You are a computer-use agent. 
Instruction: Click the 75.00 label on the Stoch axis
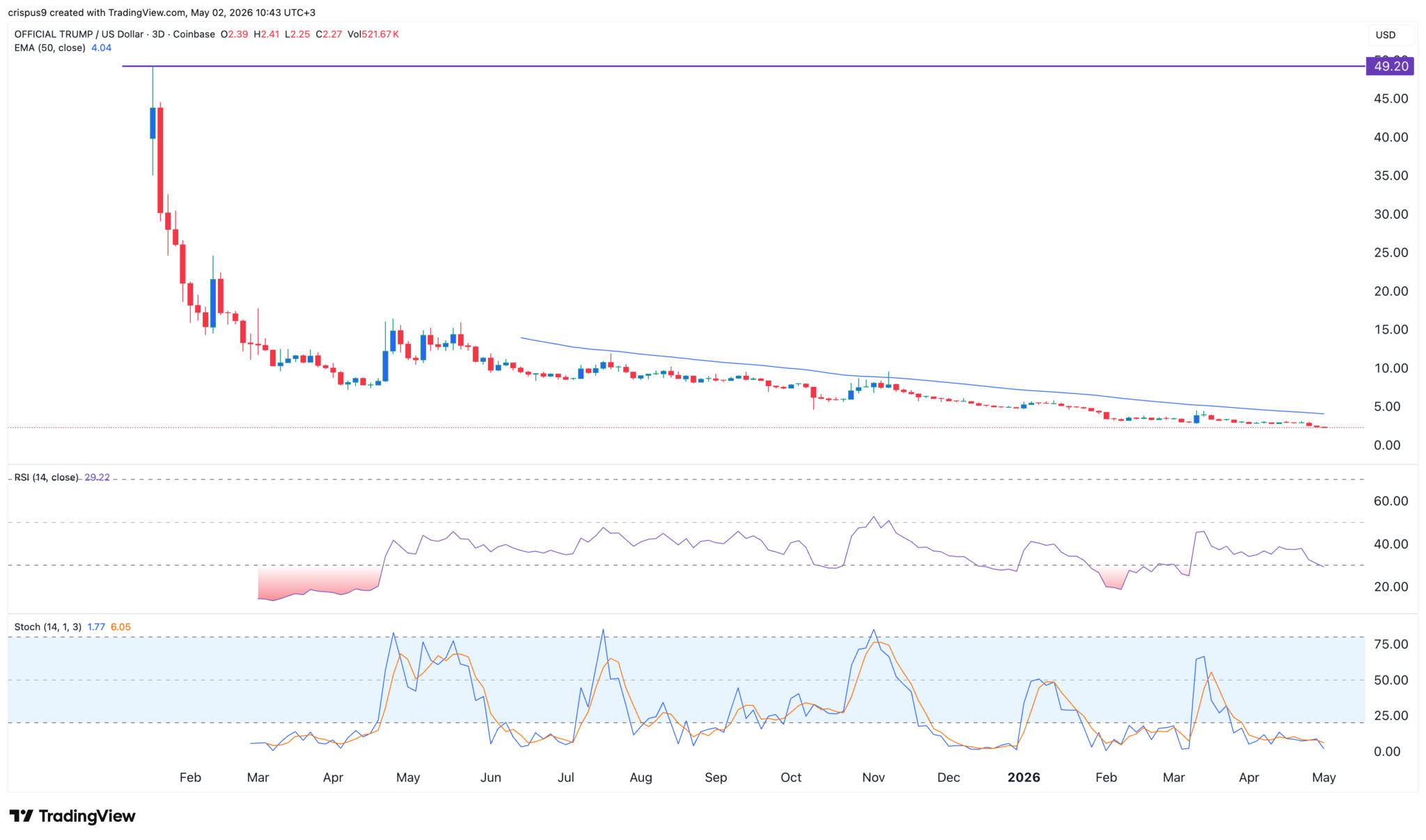1390,644
